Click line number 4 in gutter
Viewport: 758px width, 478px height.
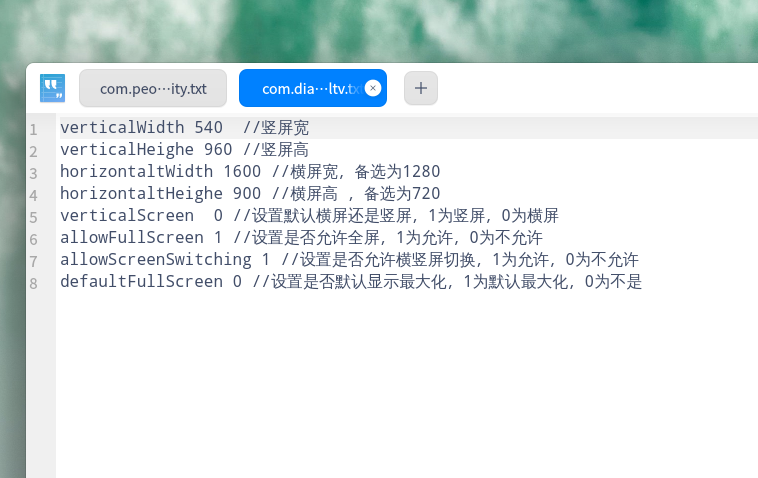click(33, 195)
